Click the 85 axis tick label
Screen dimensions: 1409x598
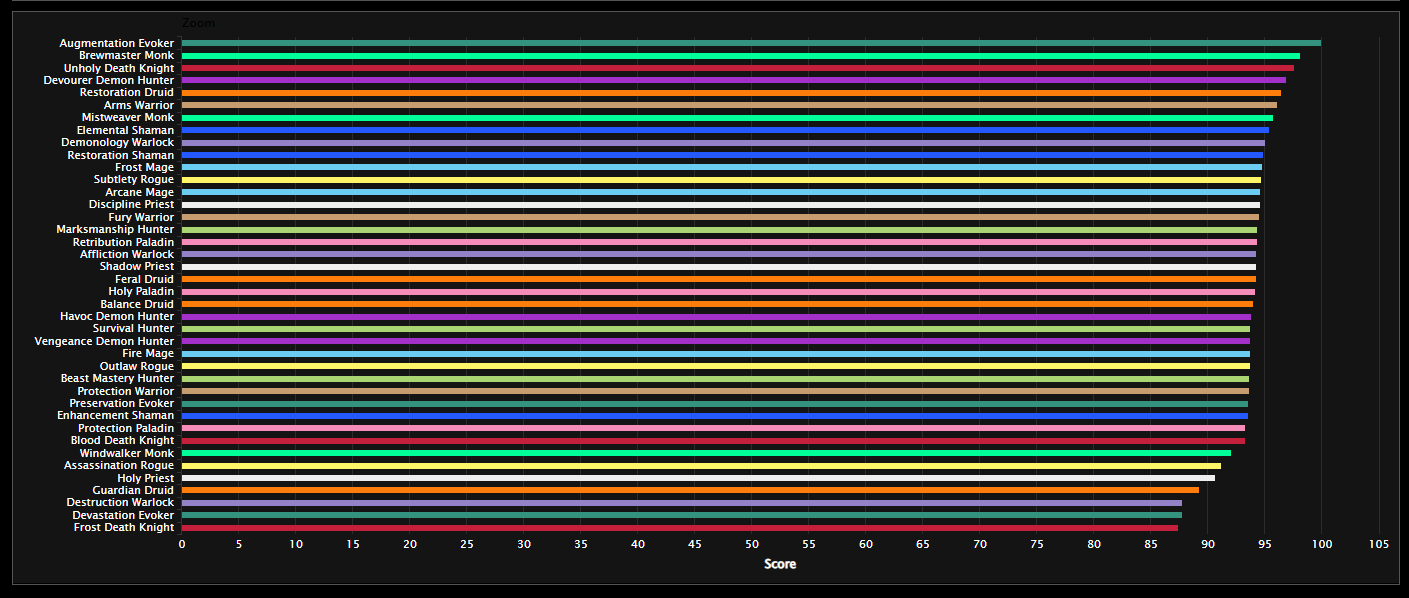(x=1151, y=544)
